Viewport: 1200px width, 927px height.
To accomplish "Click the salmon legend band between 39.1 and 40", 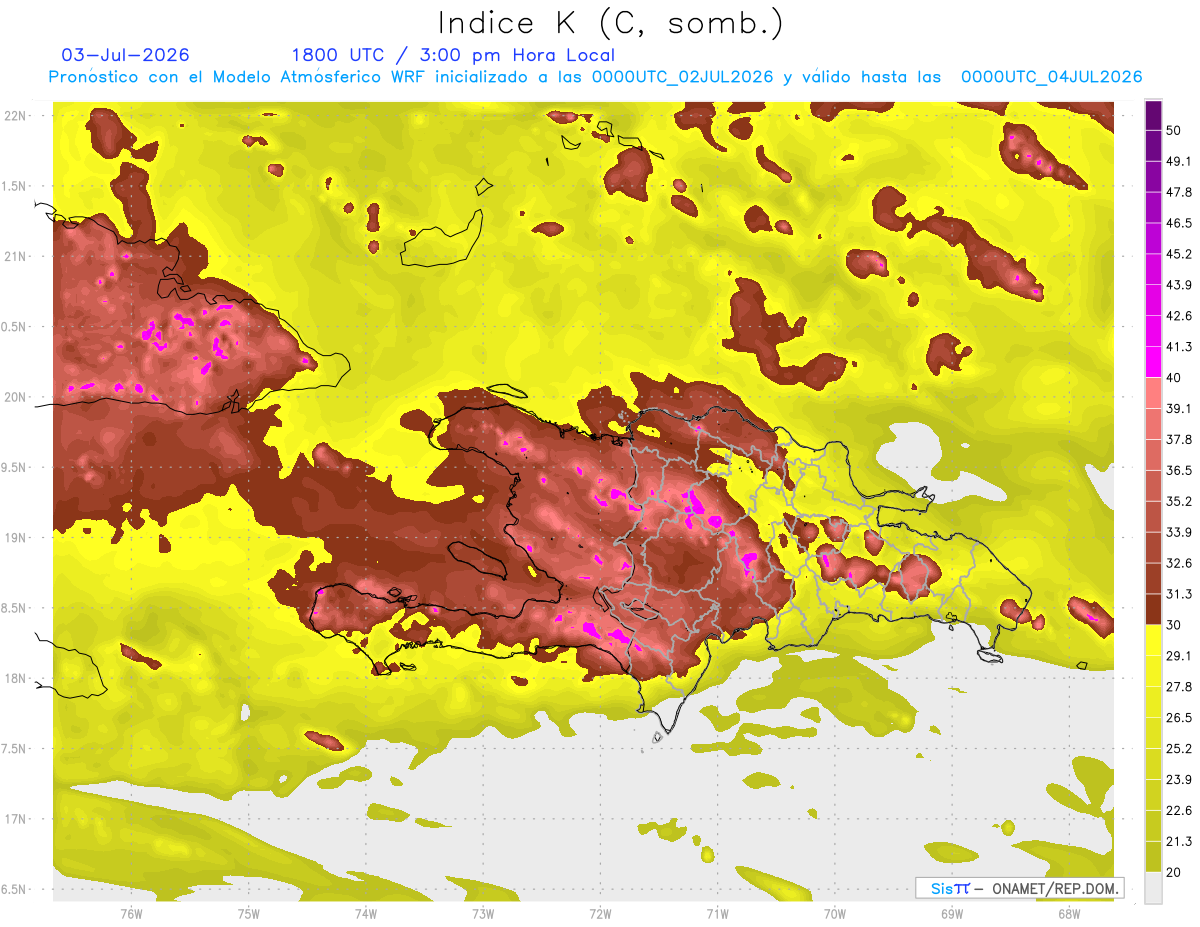I will pos(1153,392).
